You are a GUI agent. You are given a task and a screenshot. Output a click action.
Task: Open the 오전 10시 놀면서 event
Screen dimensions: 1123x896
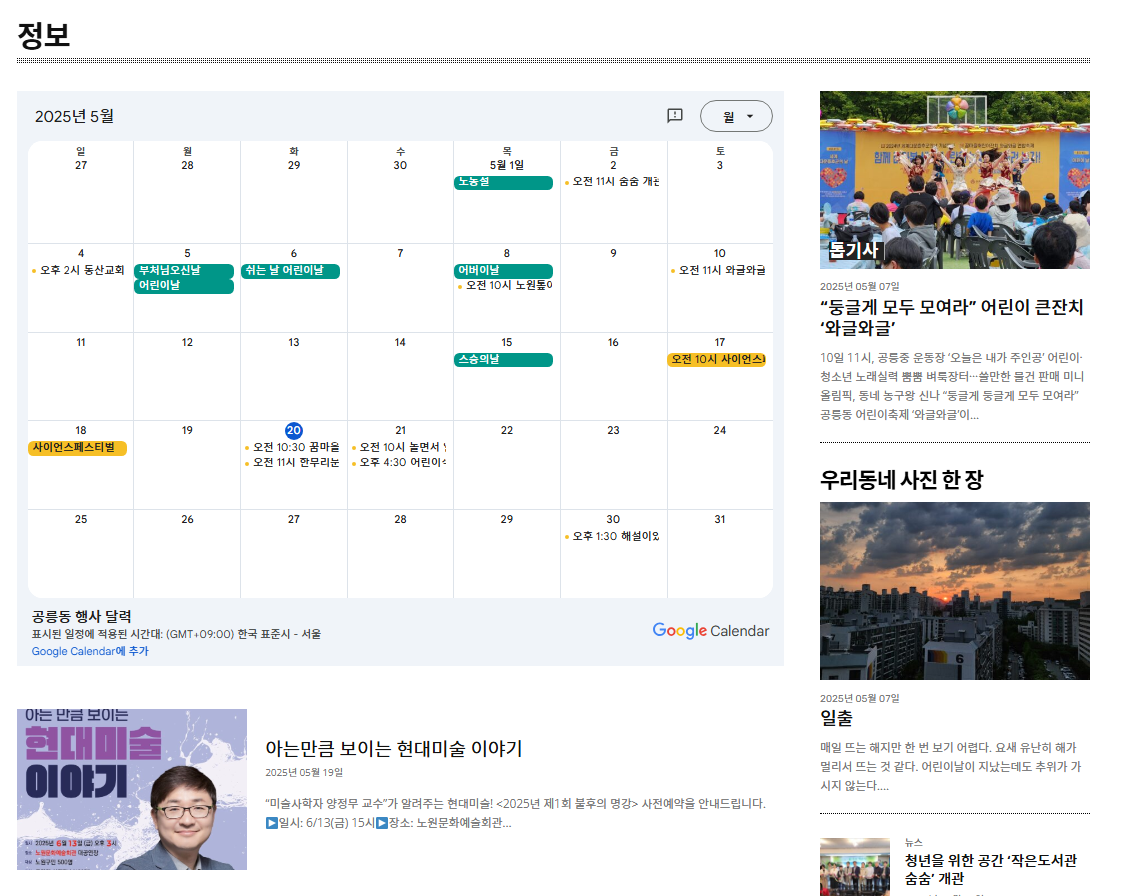point(400,448)
